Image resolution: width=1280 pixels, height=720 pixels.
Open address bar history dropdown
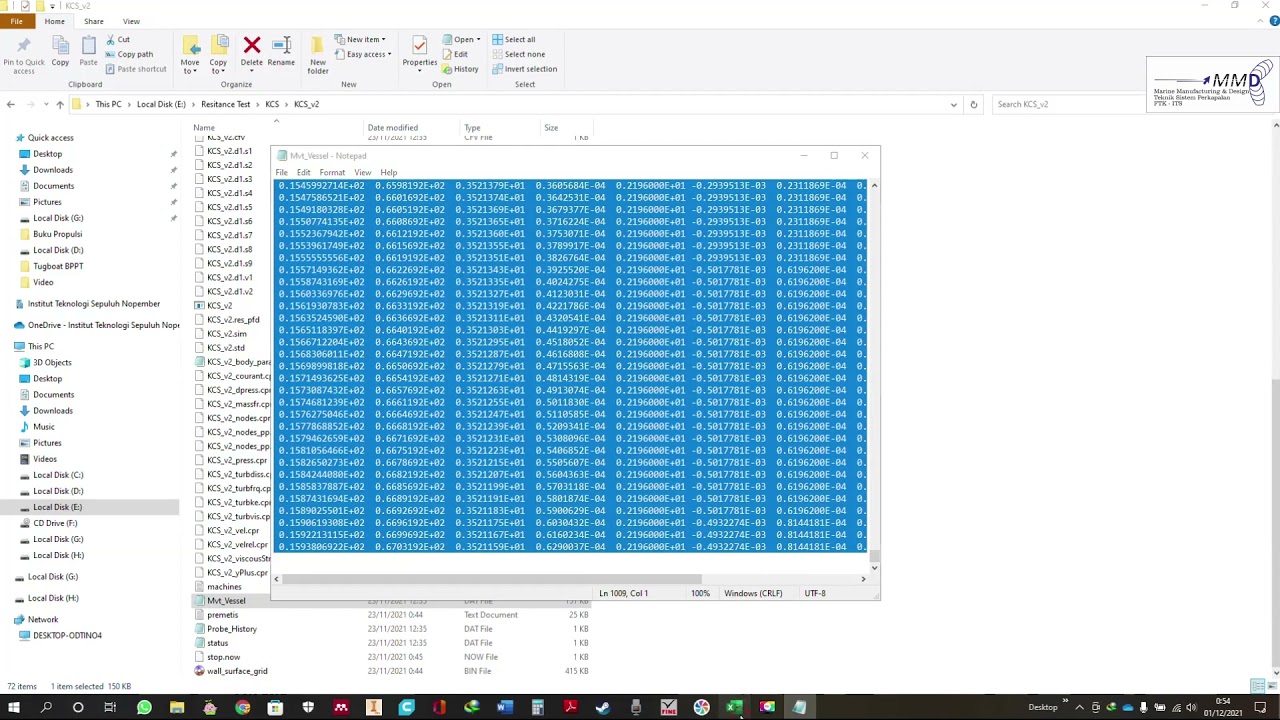[953, 104]
